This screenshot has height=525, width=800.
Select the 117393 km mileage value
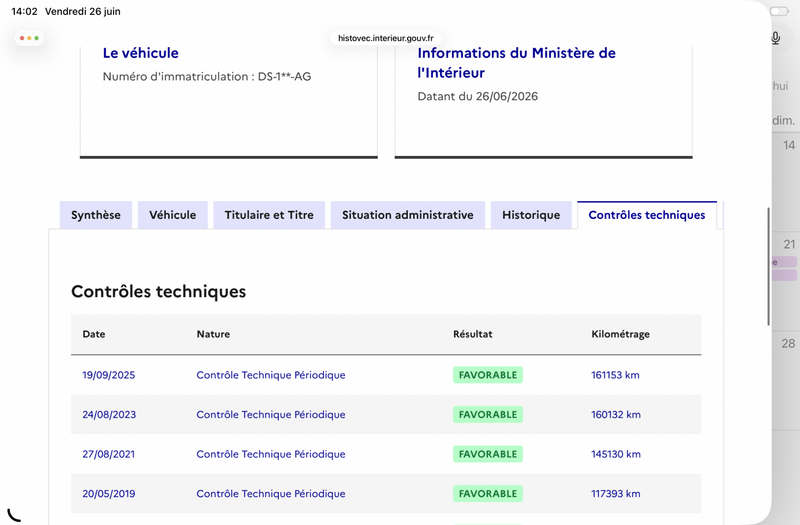point(616,493)
